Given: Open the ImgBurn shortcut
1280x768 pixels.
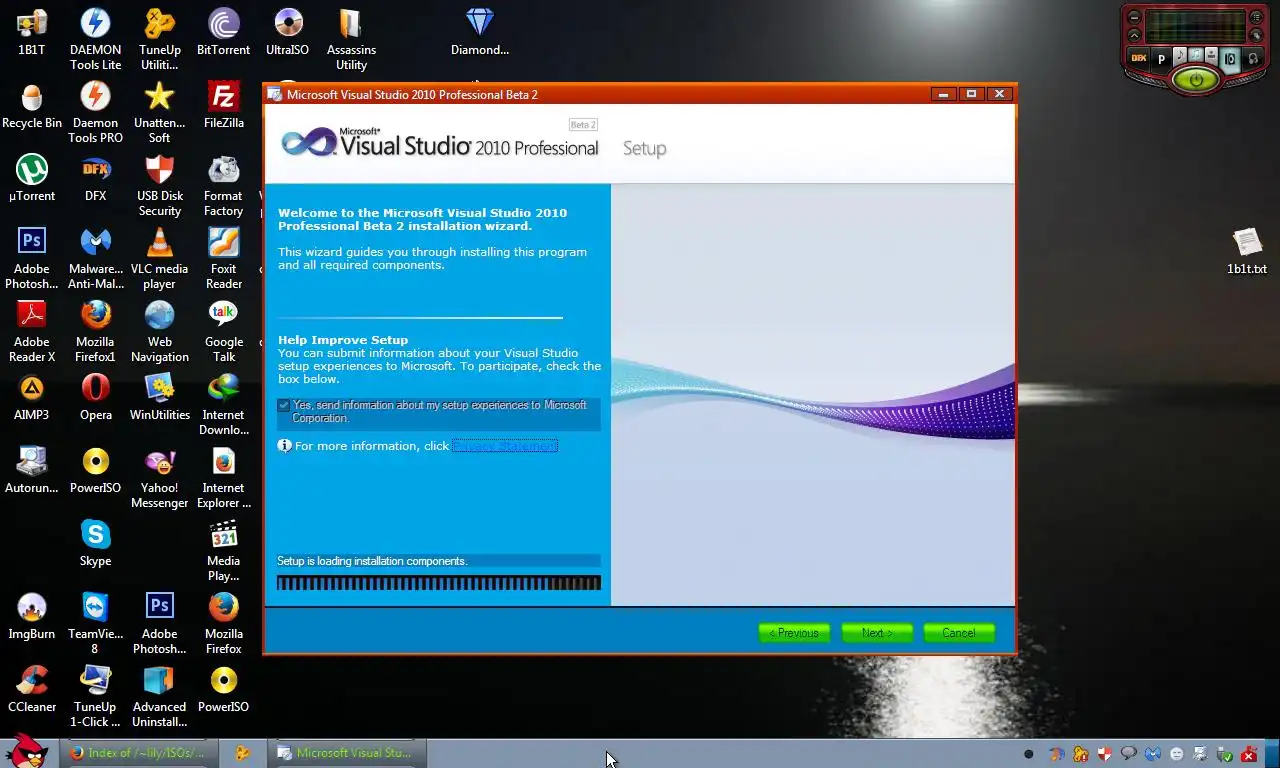Looking at the screenshot, I should coord(32,616).
